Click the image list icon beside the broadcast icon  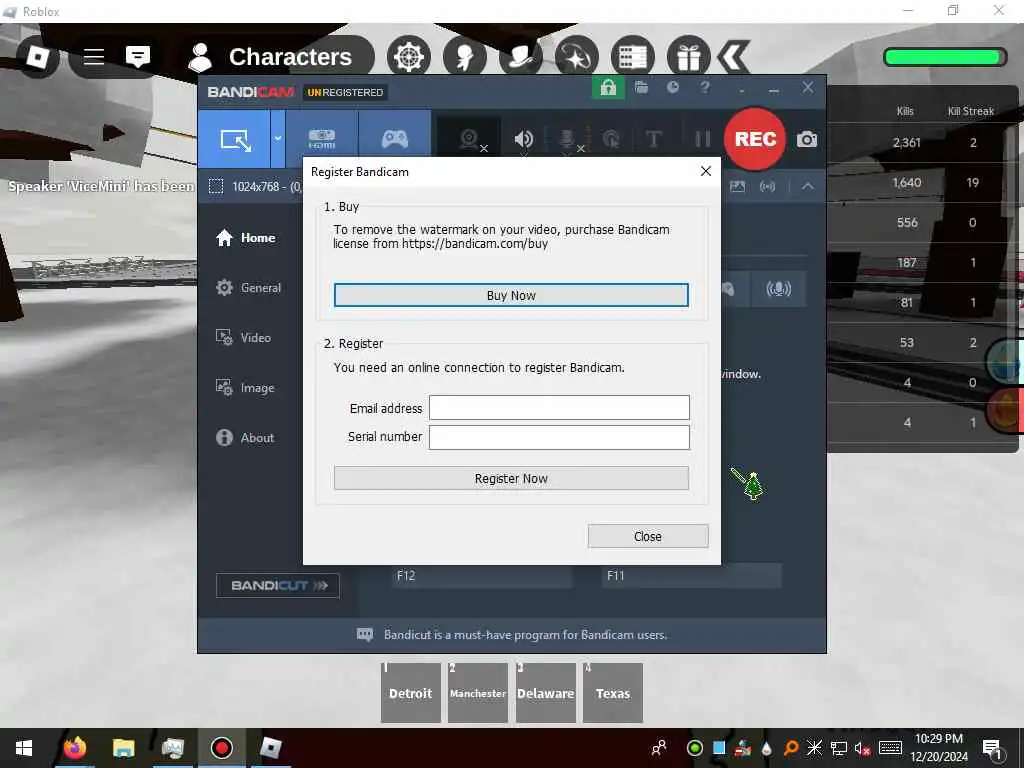(x=737, y=186)
